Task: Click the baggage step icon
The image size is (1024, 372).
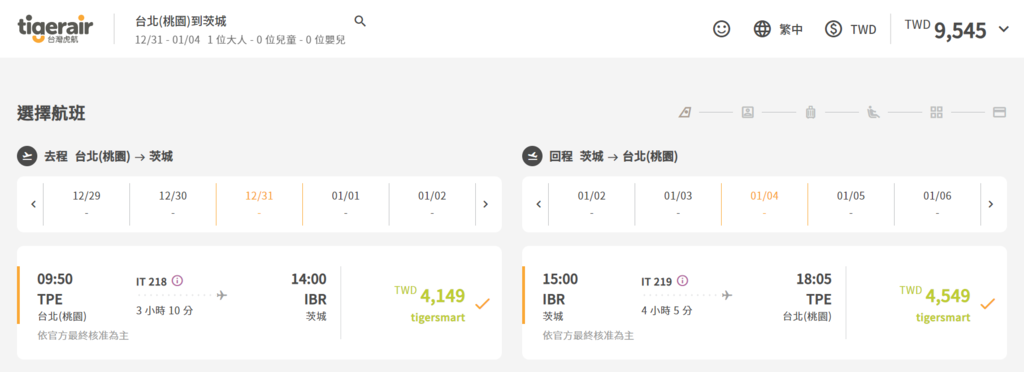Action: 810,112
